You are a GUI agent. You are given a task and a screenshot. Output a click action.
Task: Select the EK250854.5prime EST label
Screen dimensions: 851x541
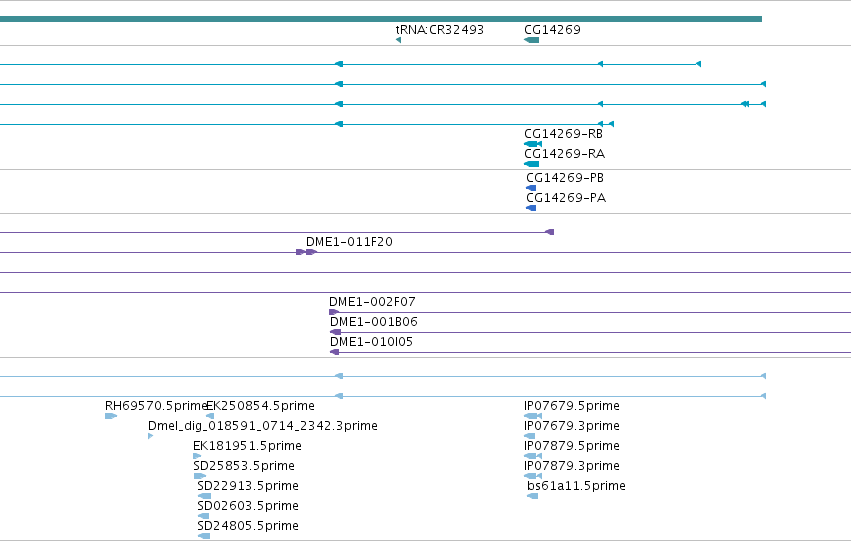[261, 406]
